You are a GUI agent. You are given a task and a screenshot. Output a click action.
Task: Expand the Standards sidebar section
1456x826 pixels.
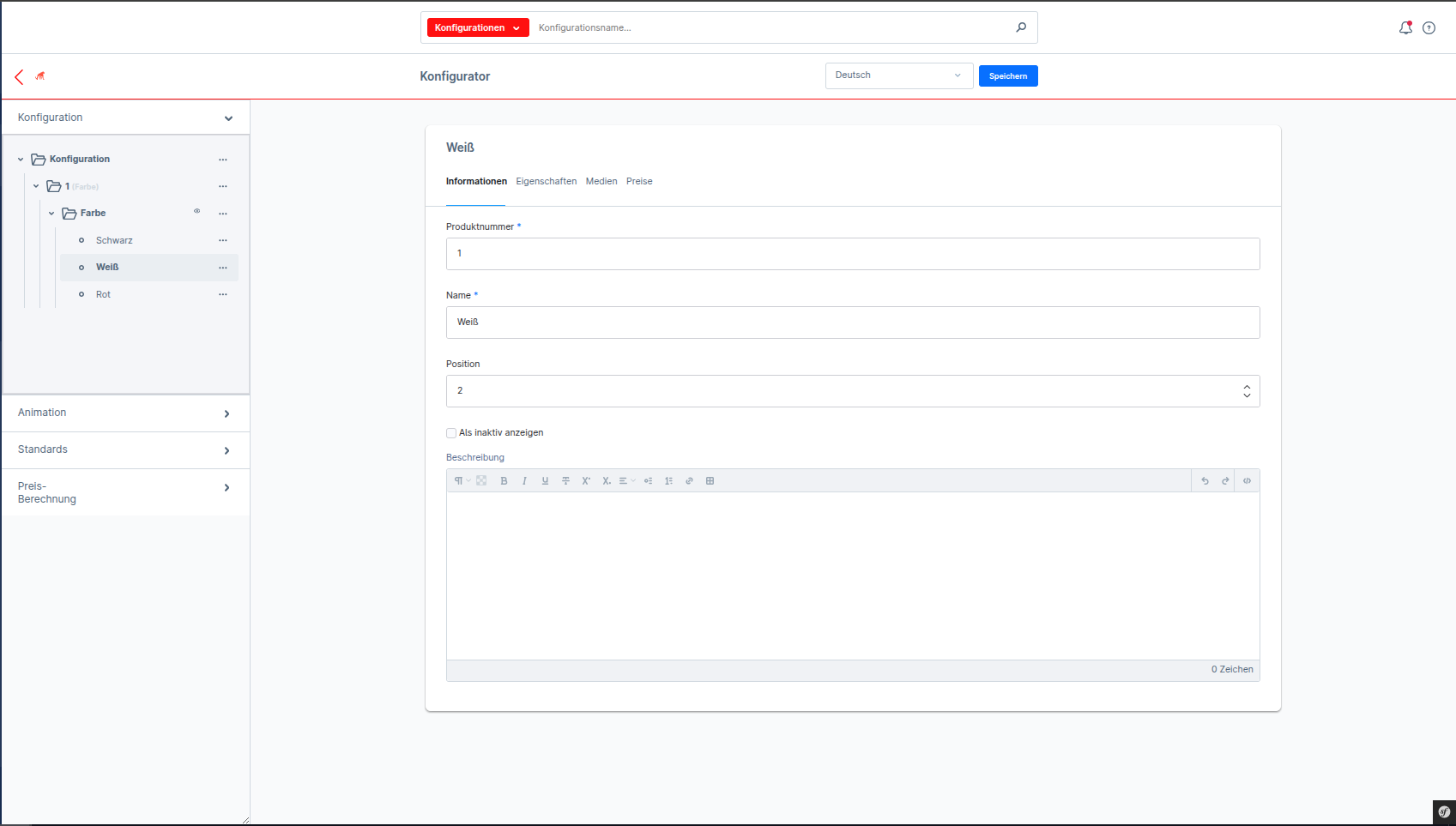[125, 450]
